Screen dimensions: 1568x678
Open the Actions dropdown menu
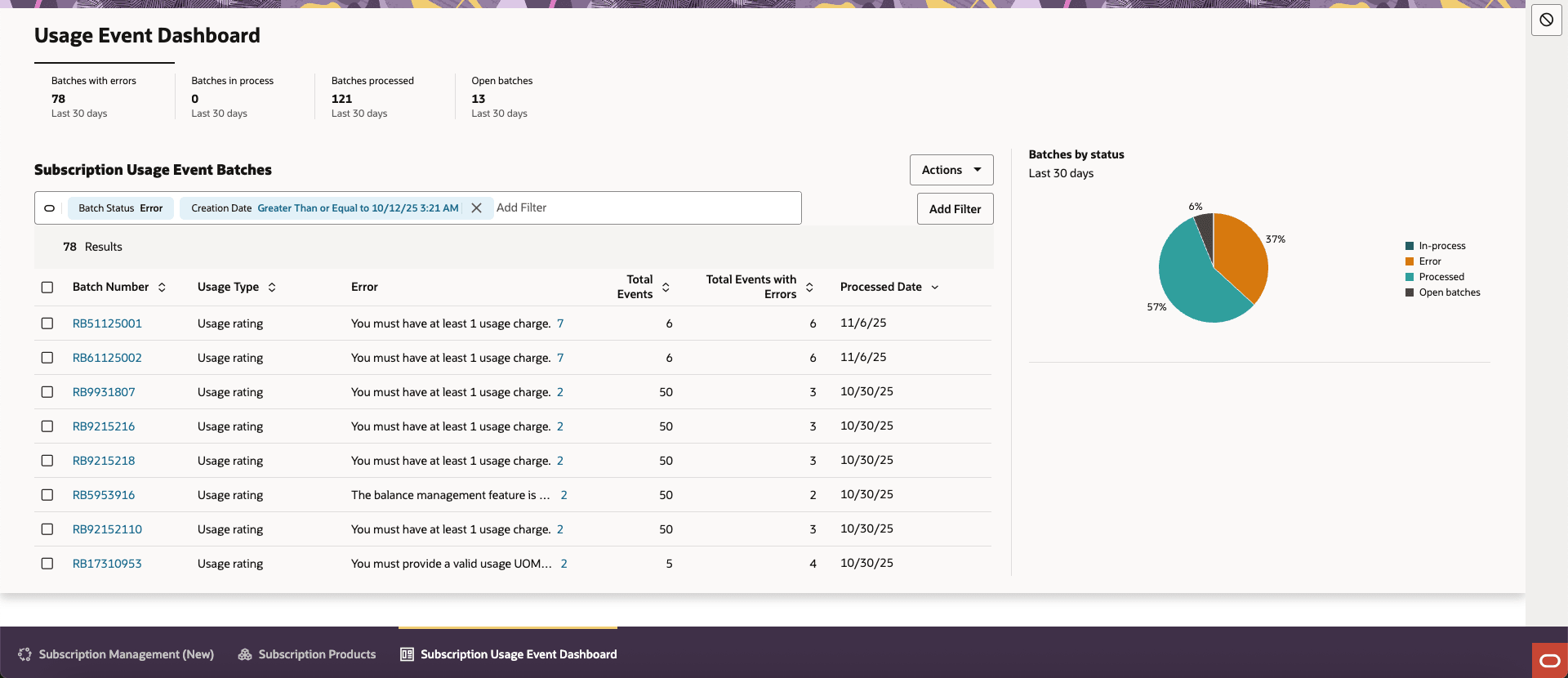[x=951, y=170]
